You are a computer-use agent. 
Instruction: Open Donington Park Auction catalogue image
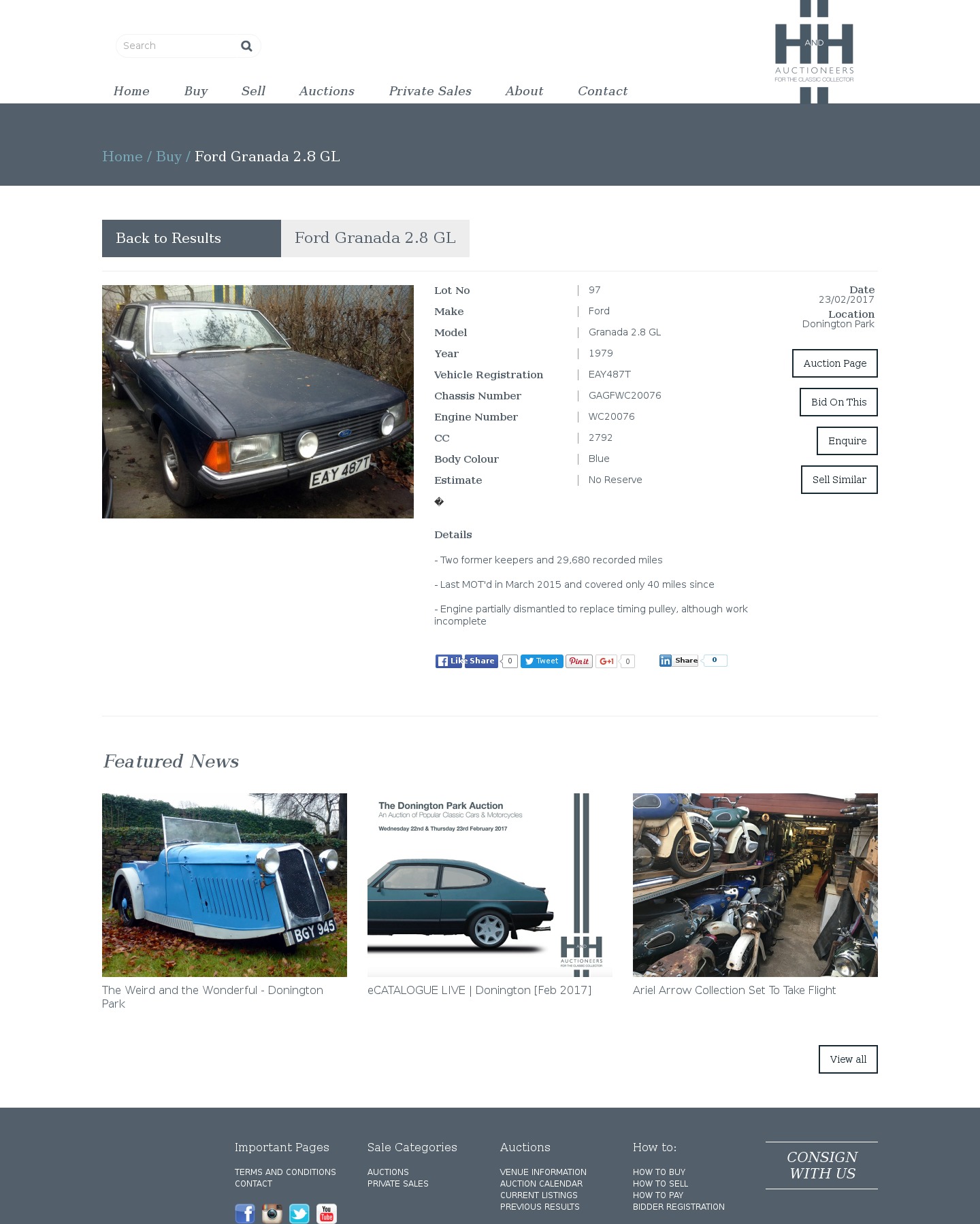click(x=490, y=884)
